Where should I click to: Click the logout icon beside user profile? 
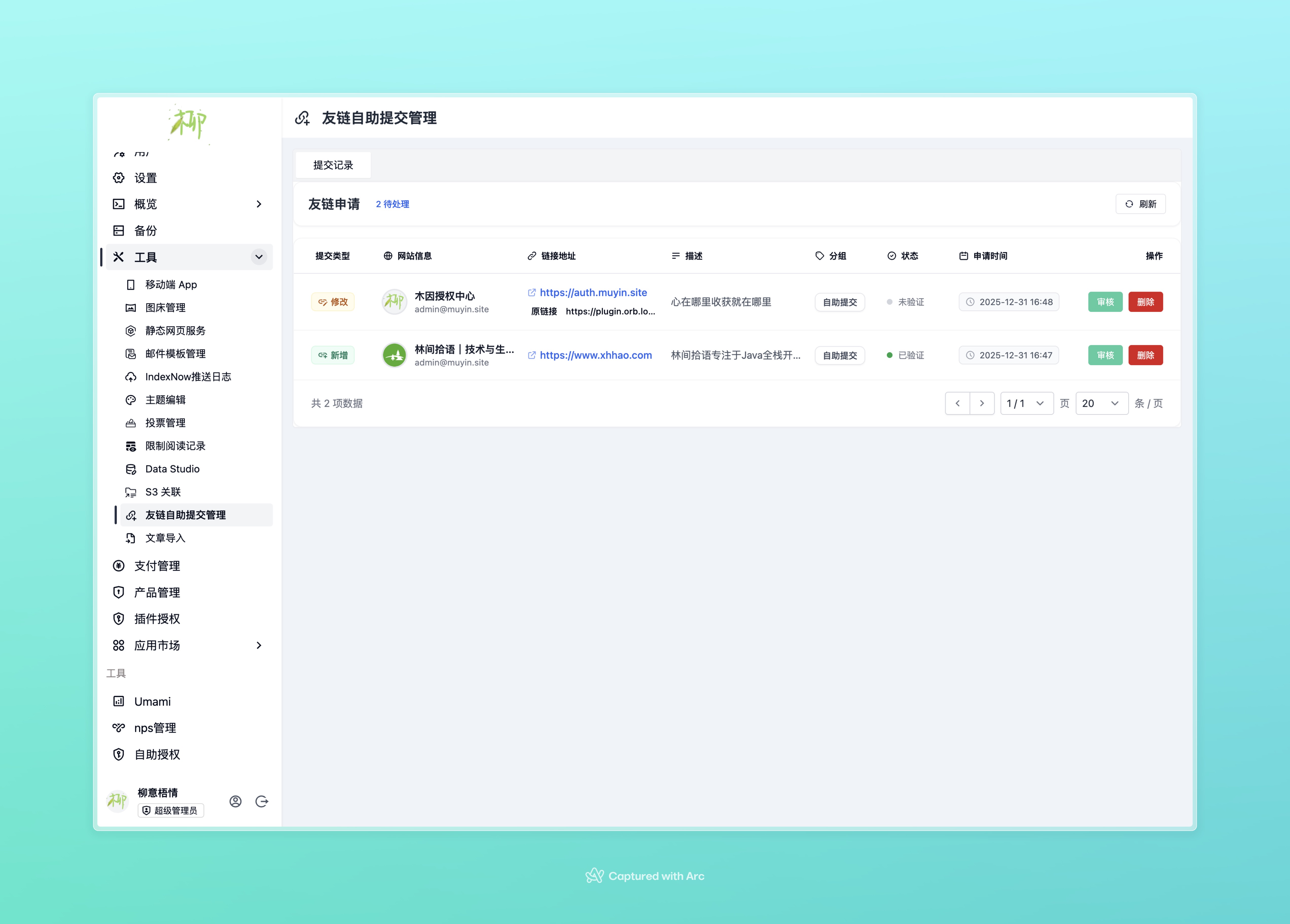262,801
